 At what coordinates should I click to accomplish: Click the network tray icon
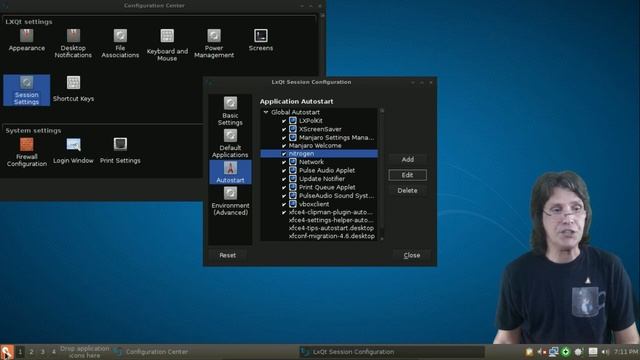(553, 352)
